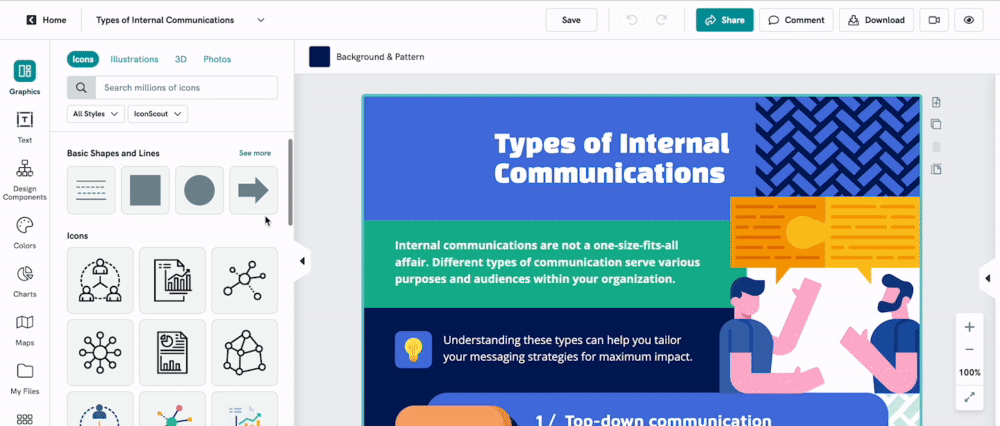This screenshot has height=426, width=1000.
Task: Expand the document title dropdown chevron
Action: 261,20
